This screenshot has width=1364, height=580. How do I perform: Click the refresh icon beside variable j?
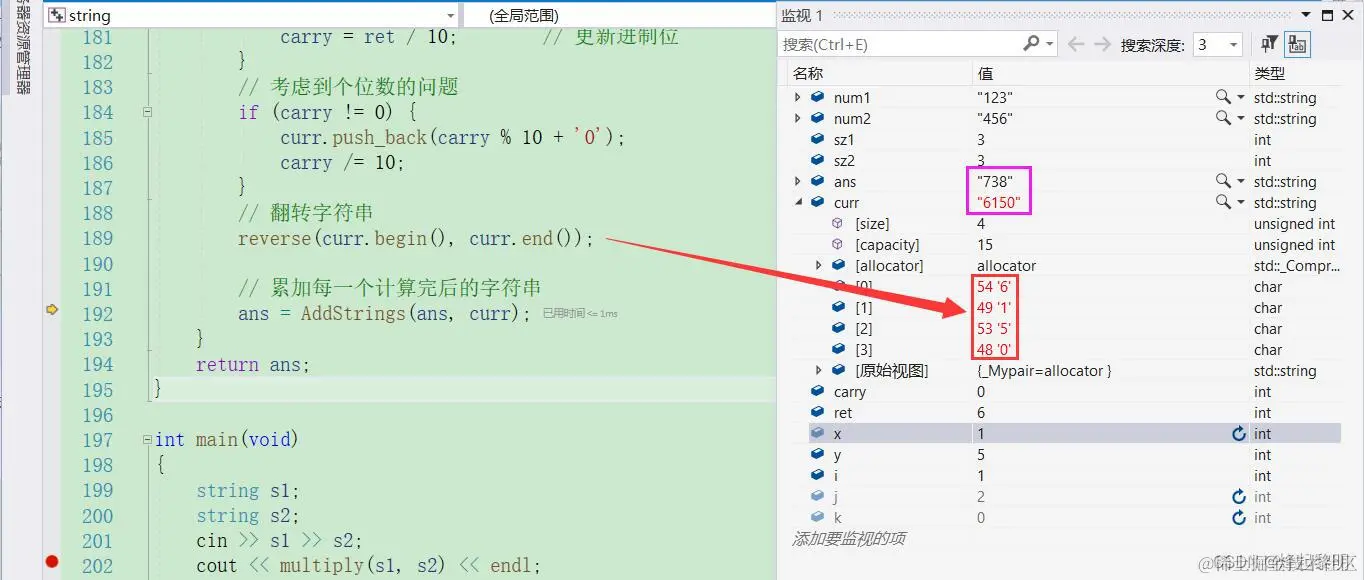click(x=1239, y=496)
